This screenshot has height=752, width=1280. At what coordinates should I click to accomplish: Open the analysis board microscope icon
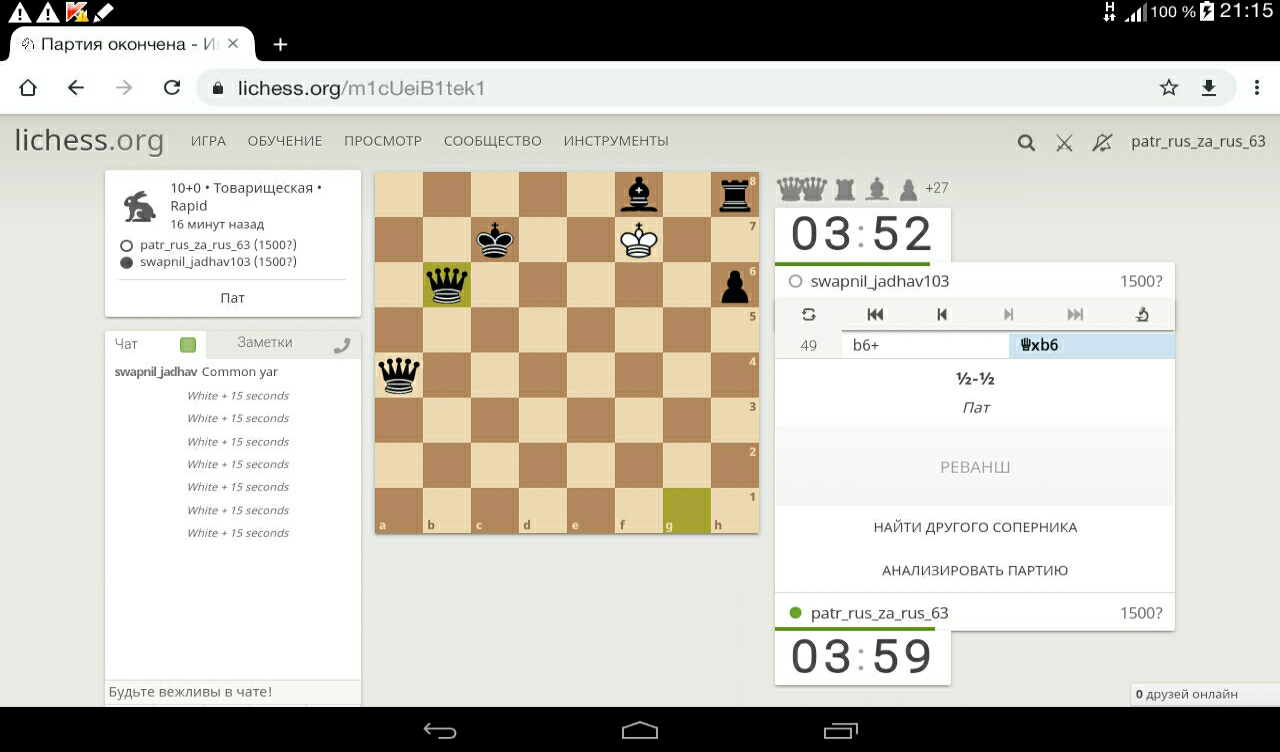pyautogui.click(x=1142, y=314)
